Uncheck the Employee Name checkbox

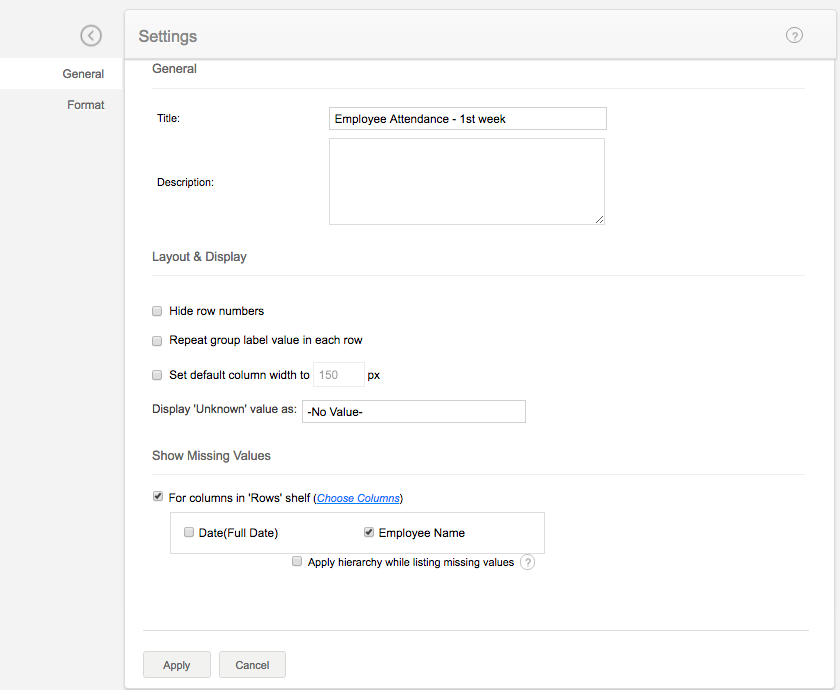(x=369, y=533)
